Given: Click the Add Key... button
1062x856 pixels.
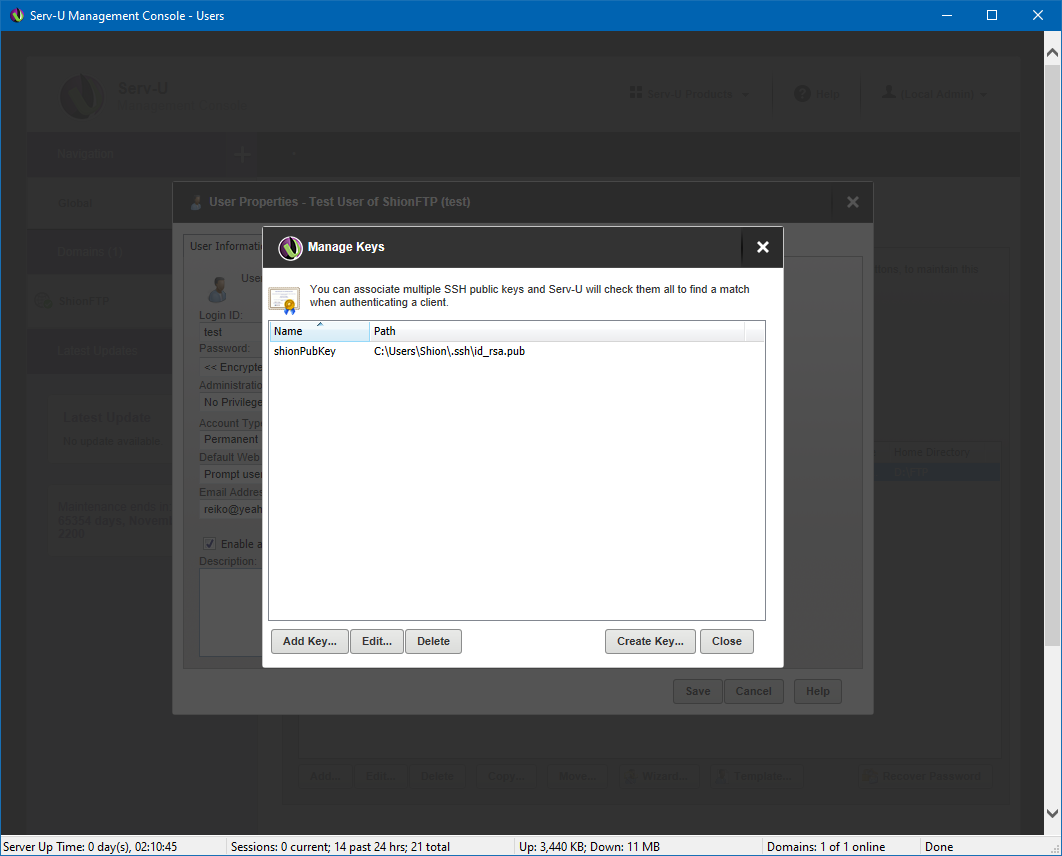Looking at the screenshot, I should (310, 641).
